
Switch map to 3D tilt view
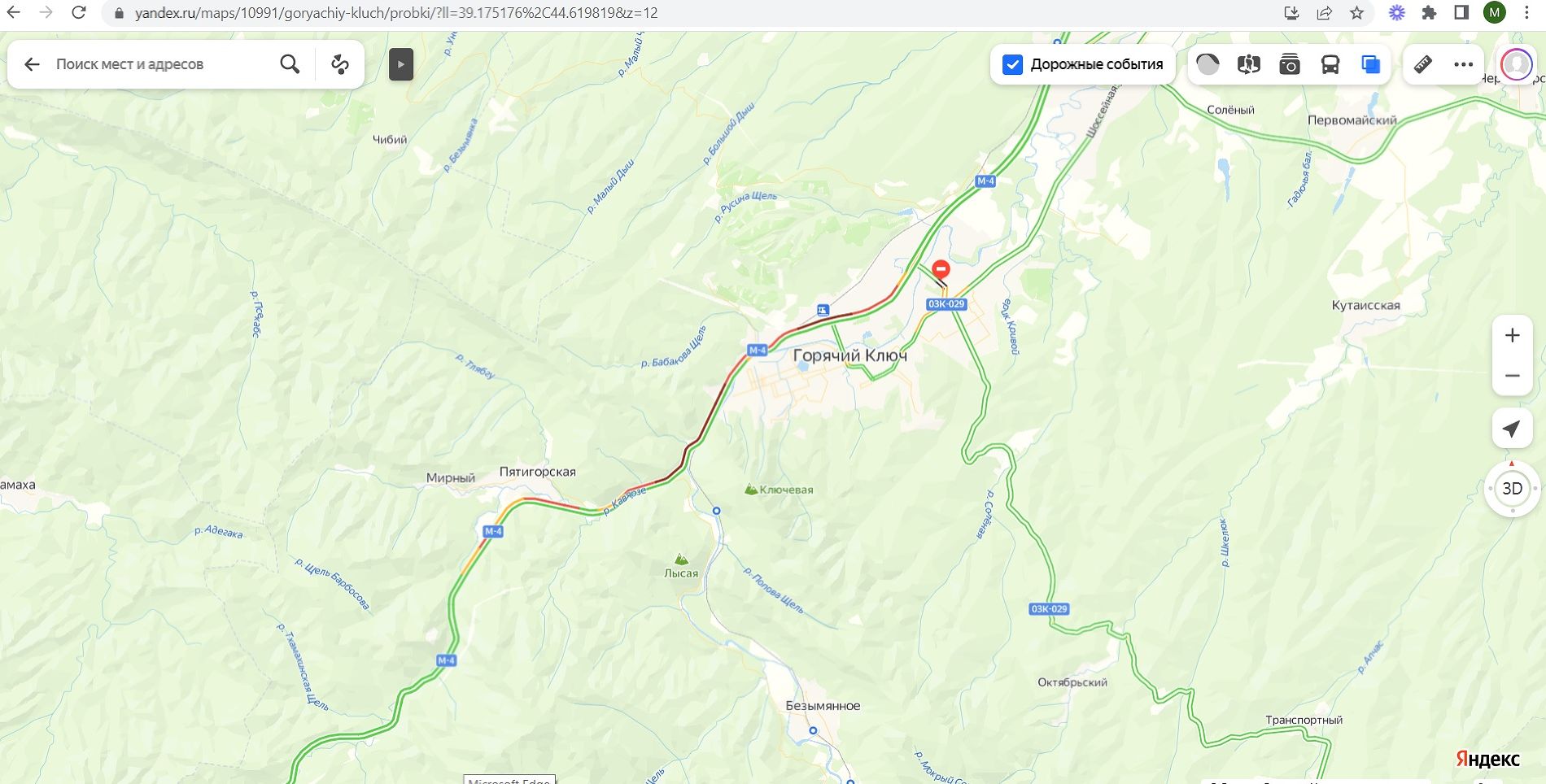pyautogui.click(x=1513, y=489)
